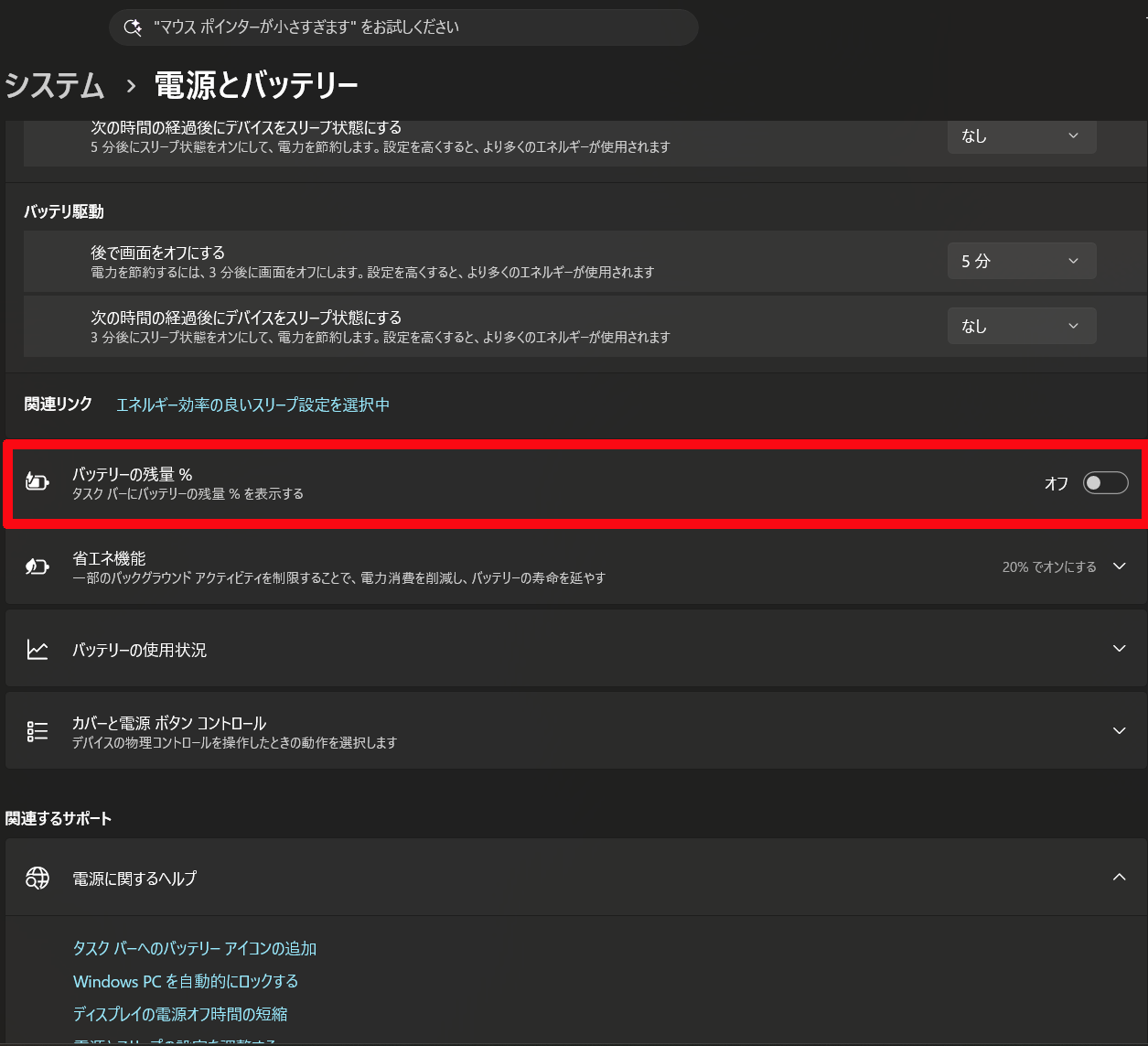Open ディスプレイの電源オフ時間の短縮 link
1148x1046 pixels.
point(180,1014)
